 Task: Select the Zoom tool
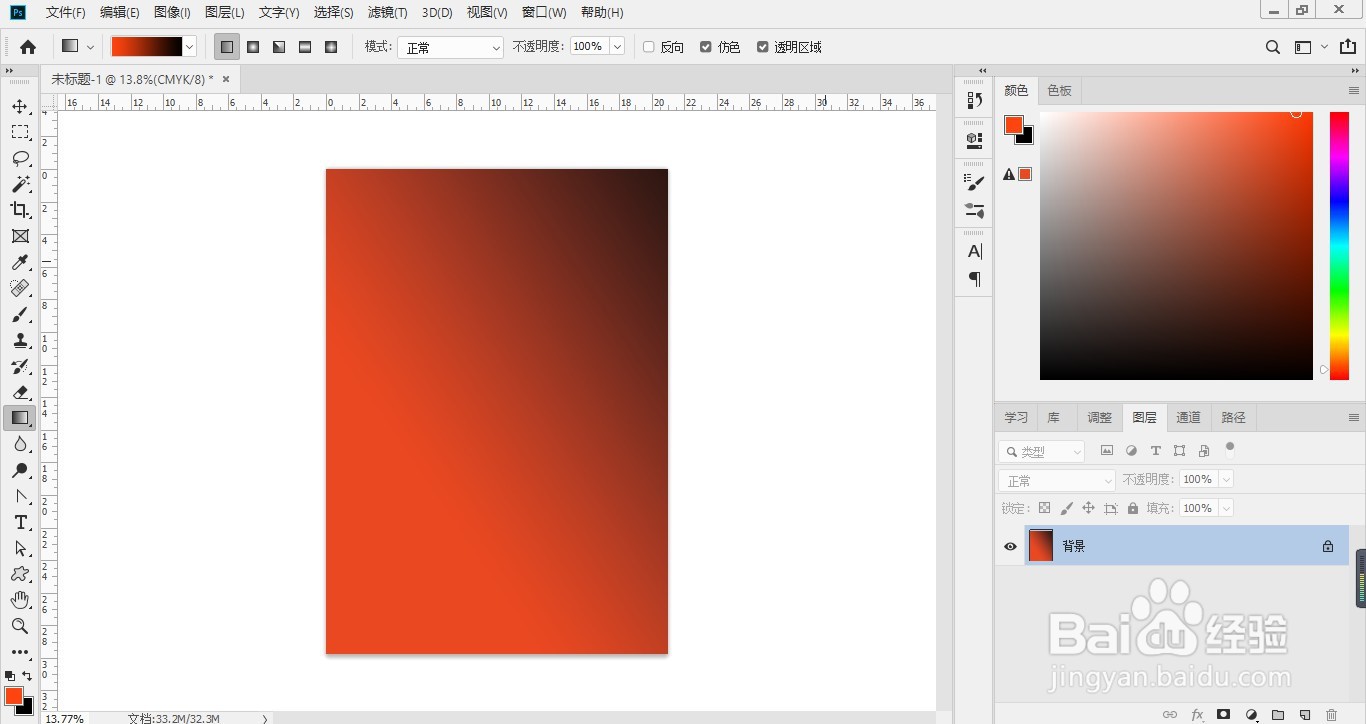point(20,626)
